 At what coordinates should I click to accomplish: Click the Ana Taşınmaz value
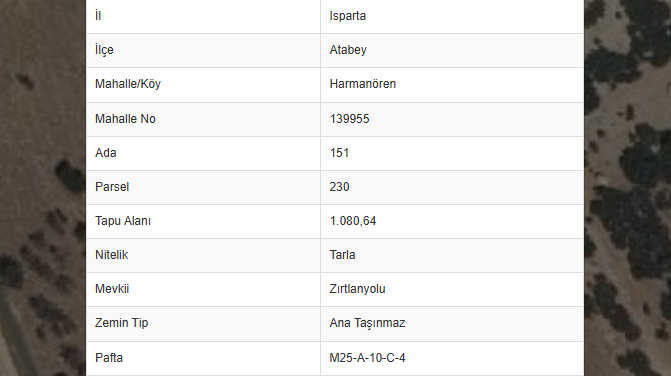coord(367,323)
